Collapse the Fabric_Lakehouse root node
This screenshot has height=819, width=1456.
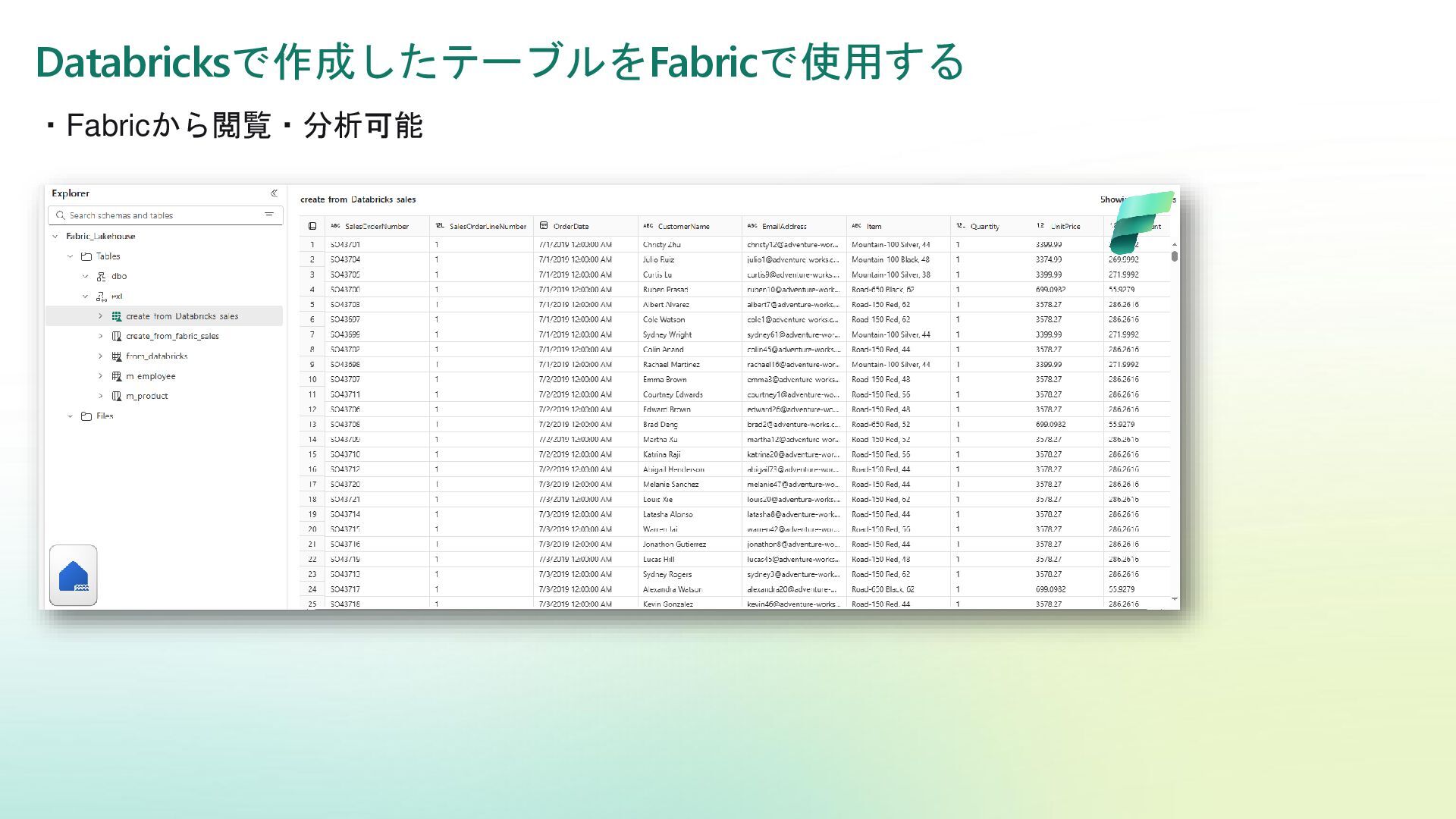coord(55,237)
